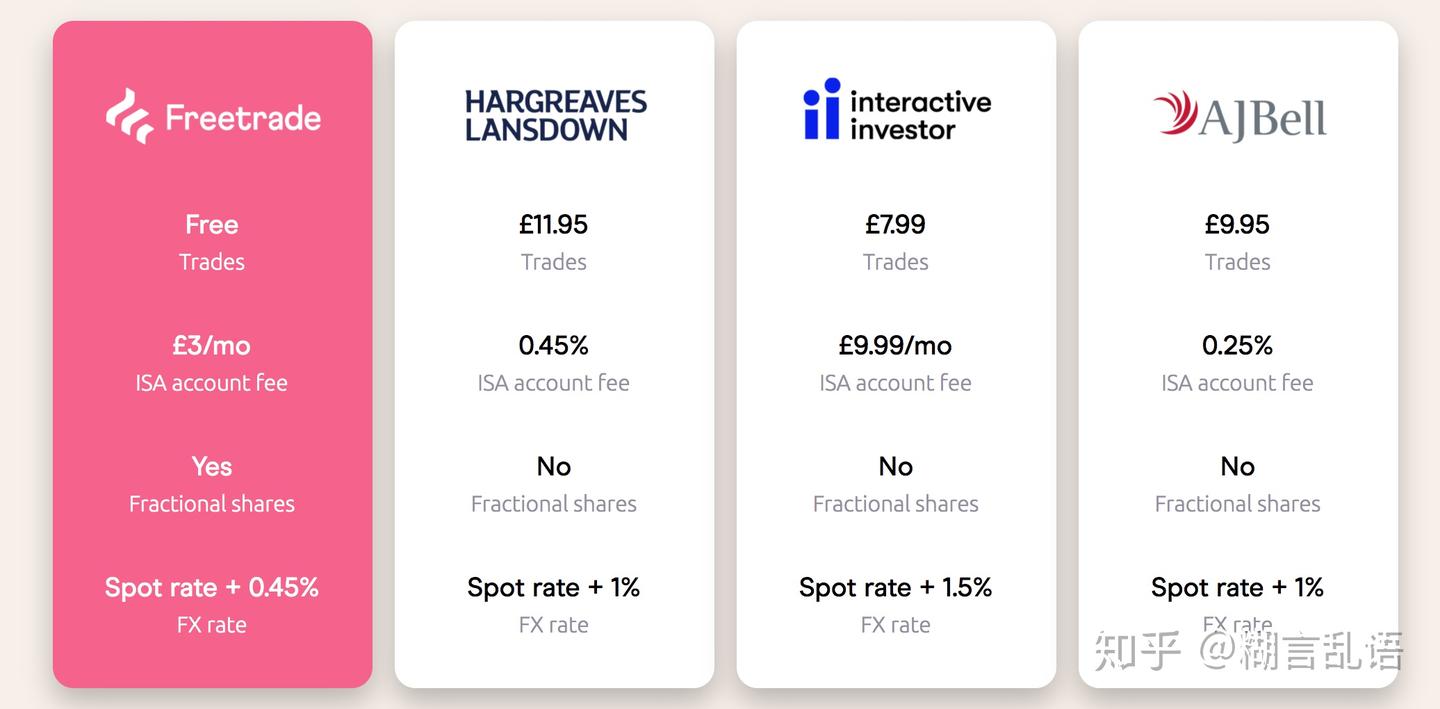This screenshot has width=1440, height=709.
Task: Click Hargreaves Lansdown's No fractional shares
Action: click(x=553, y=467)
